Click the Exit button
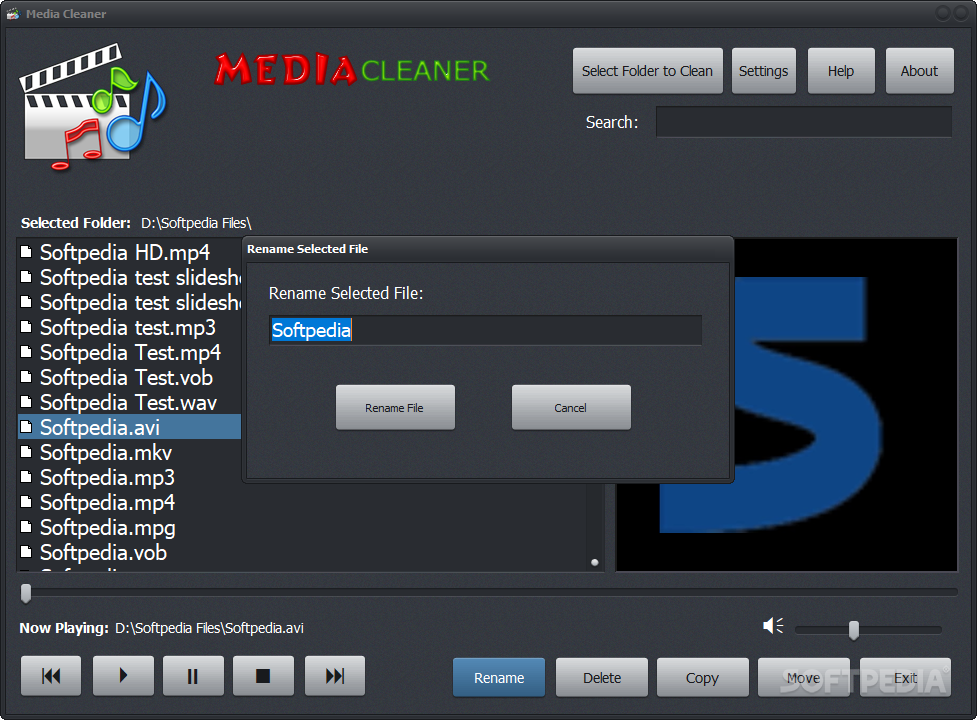This screenshot has height=720, width=977. tap(905, 678)
